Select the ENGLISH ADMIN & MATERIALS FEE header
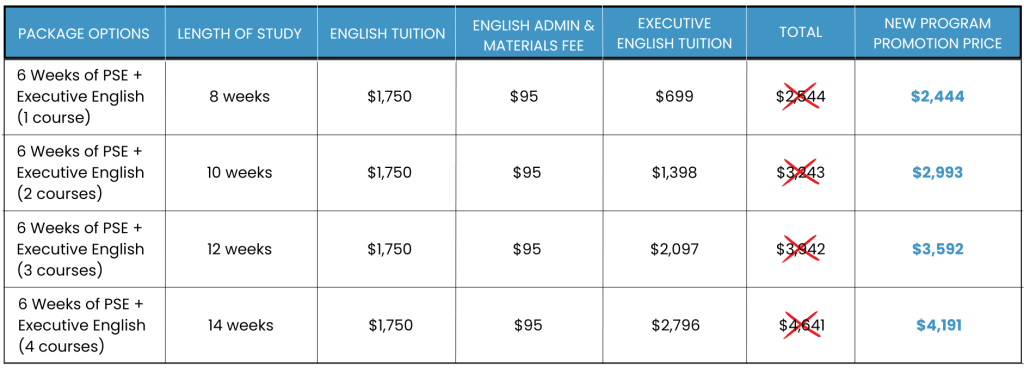1024x368 pixels. (534, 34)
